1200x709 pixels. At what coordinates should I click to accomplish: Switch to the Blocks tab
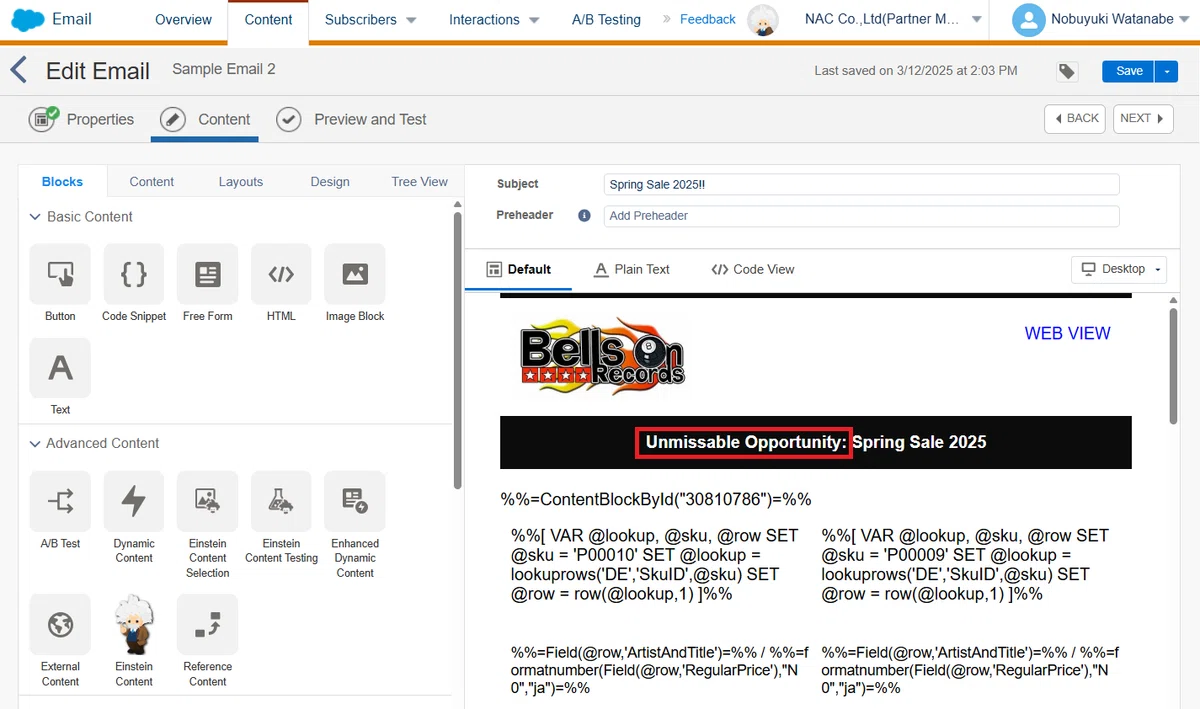(62, 182)
